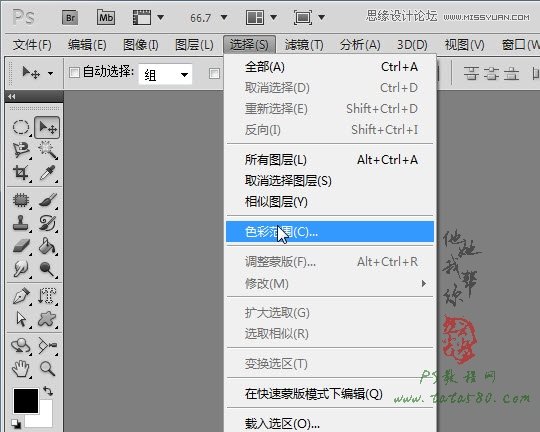540x432 pixels.
Task: Select the Clone Stamp tool
Action: (x=21, y=223)
